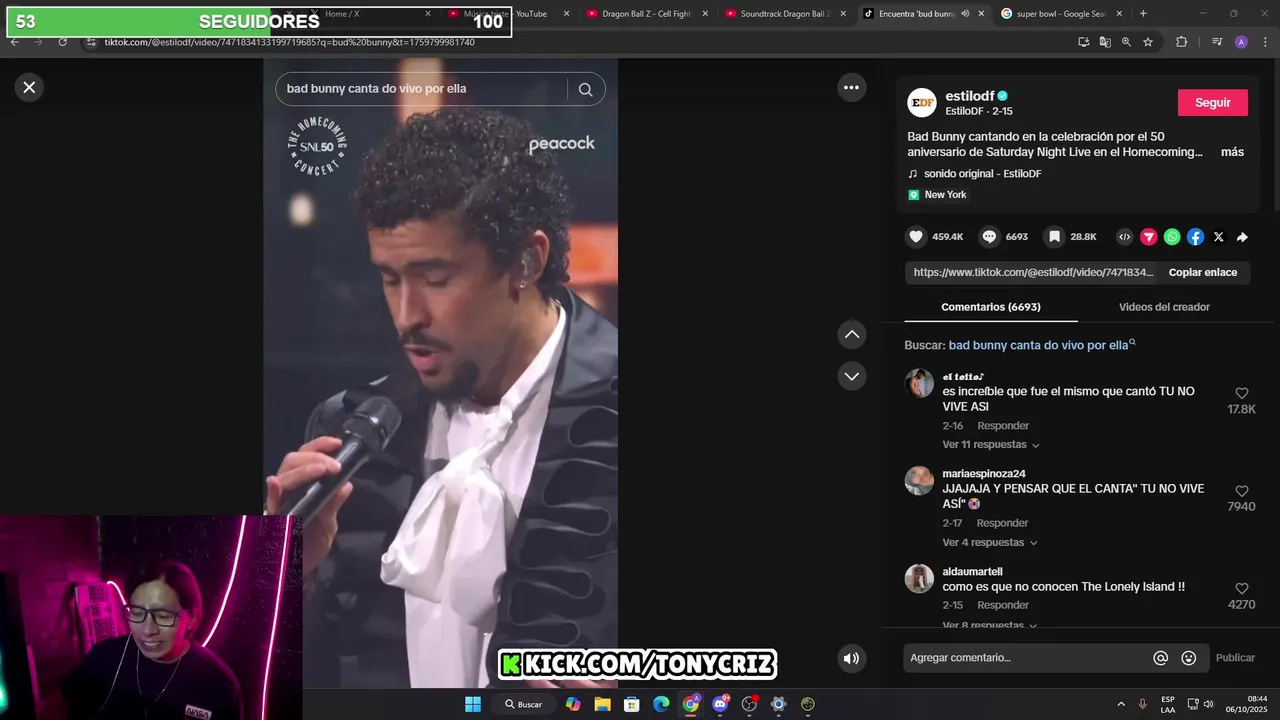Open sonido original - EstiloDF link
This screenshot has width=1280, height=720.
click(x=982, y=174)
